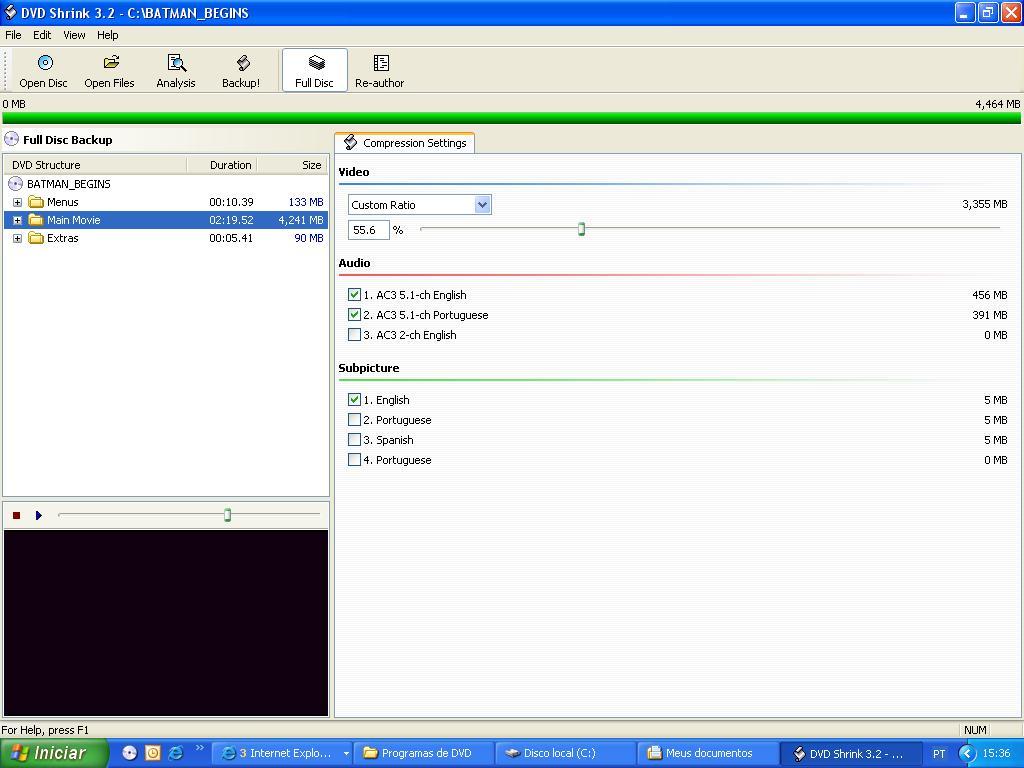This screenshot has width=1024, height=768.
Task: Click the preview seek slider thumb
Action: [x=227, y=515]
